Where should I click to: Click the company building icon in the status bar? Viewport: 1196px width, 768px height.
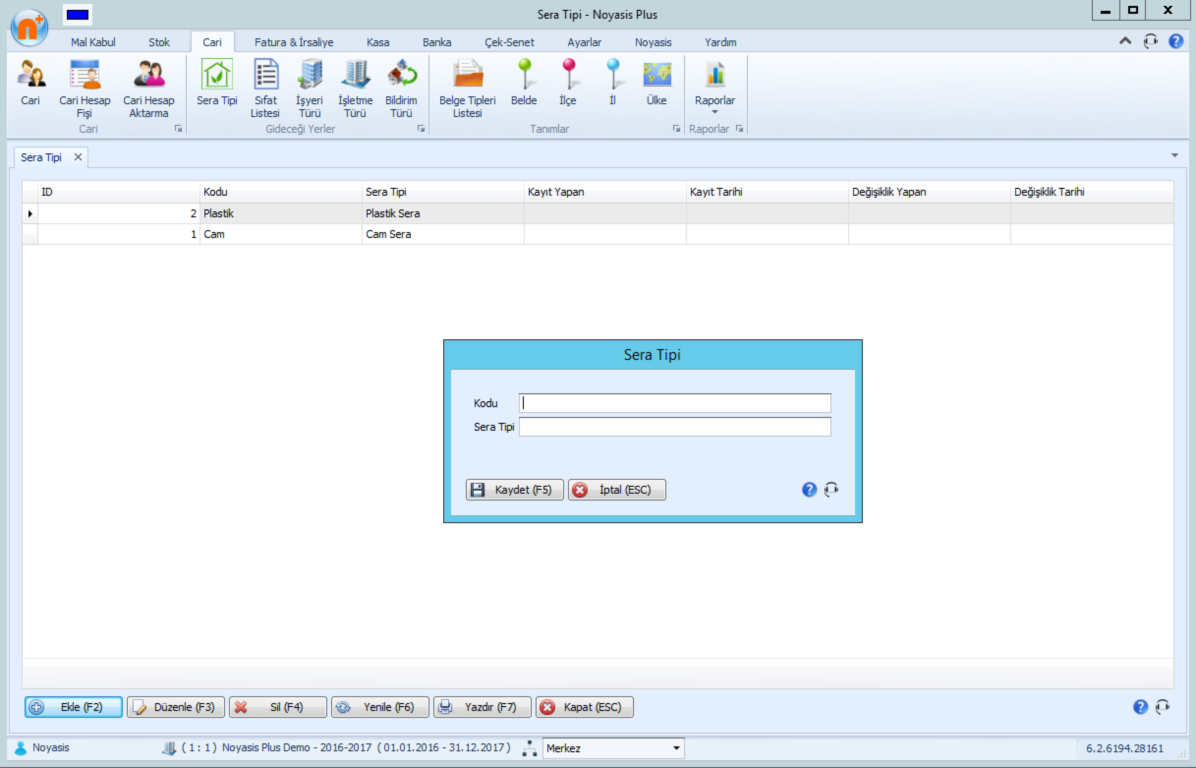(169, 748)
